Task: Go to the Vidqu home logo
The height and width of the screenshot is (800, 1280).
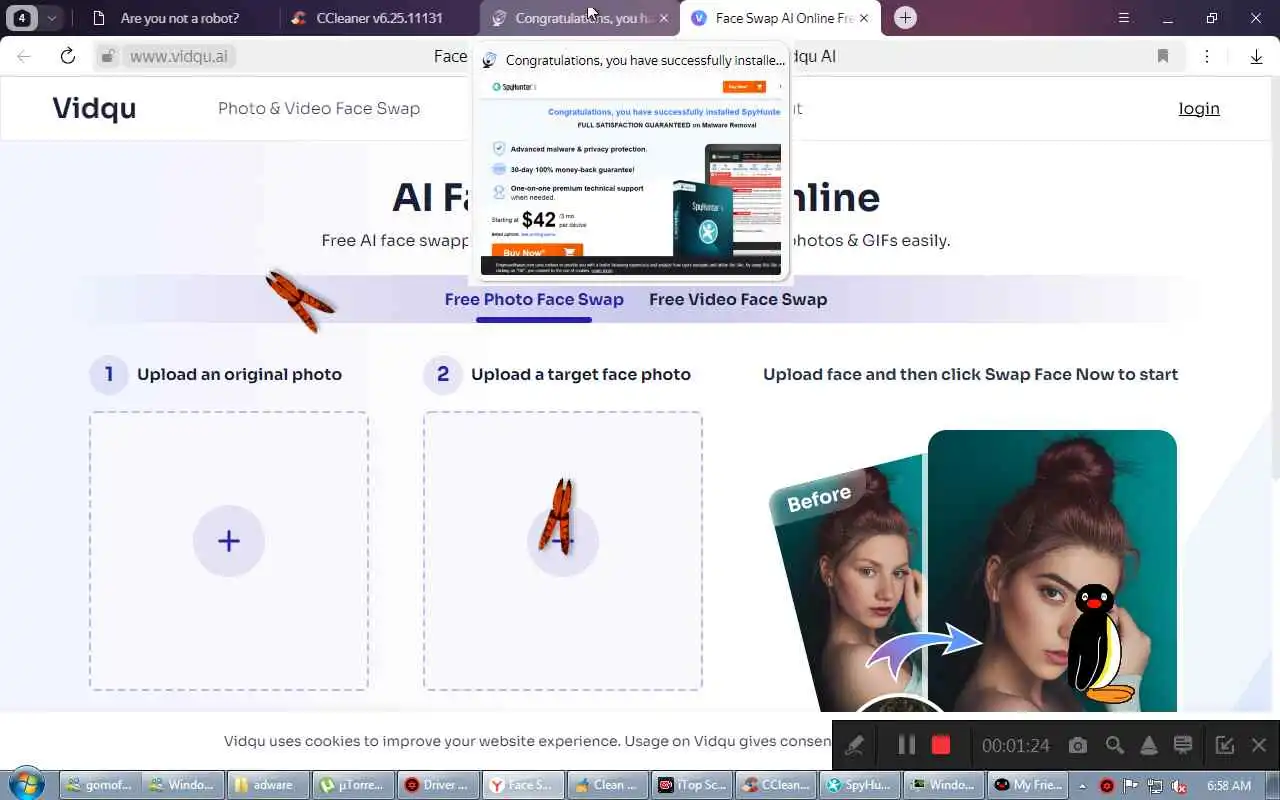Action: point(94,108)
